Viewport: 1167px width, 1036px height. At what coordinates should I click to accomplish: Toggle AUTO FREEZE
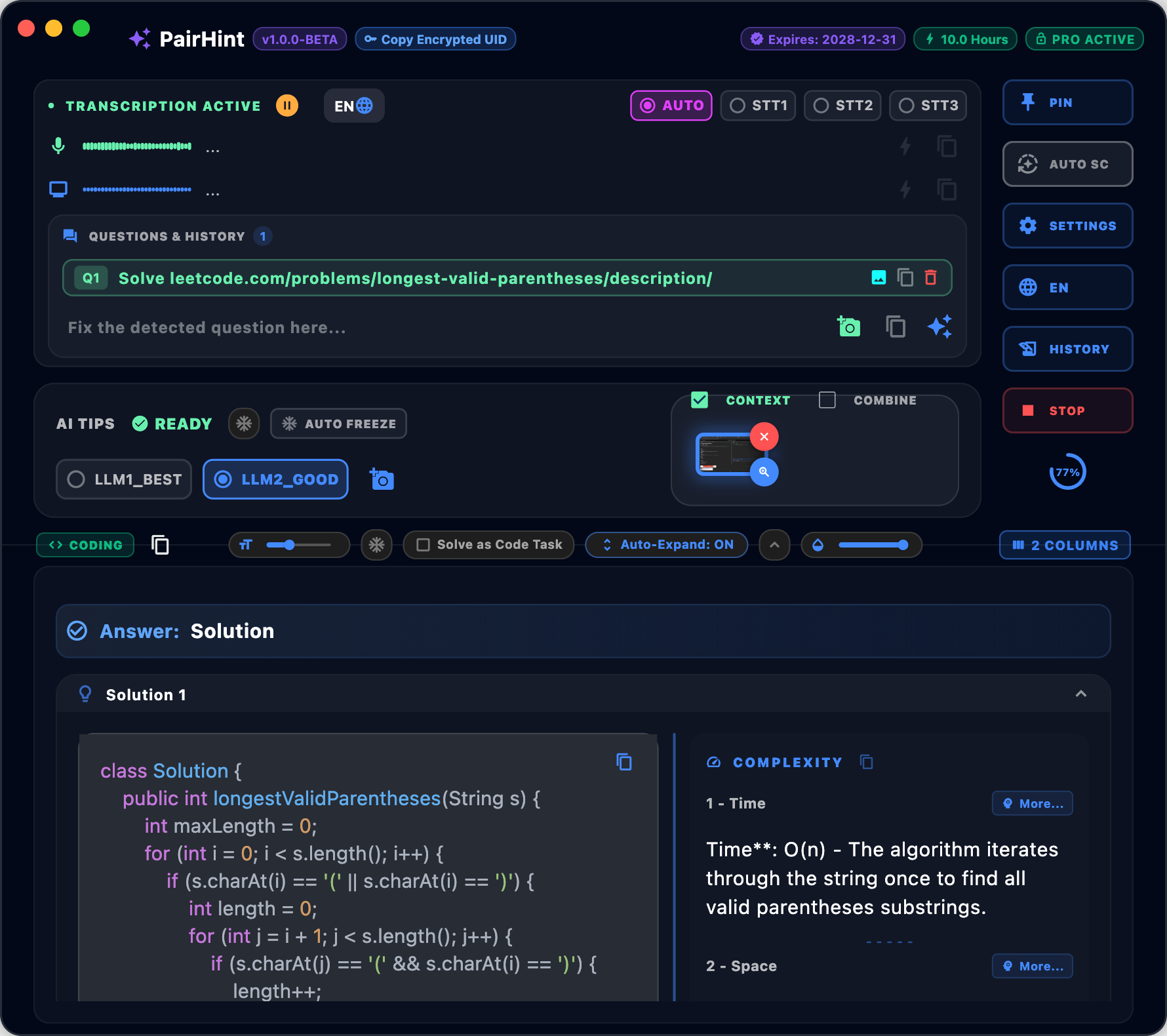pos(338,424)
